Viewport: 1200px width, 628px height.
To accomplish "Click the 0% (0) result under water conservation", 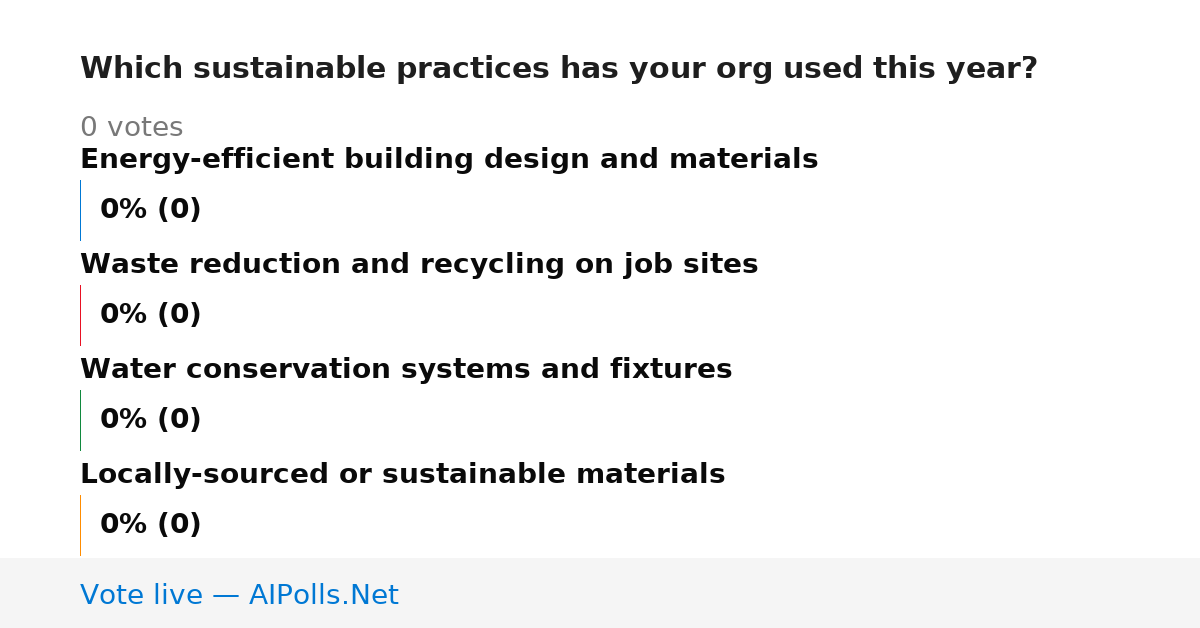I will click(x=151, y=420).
